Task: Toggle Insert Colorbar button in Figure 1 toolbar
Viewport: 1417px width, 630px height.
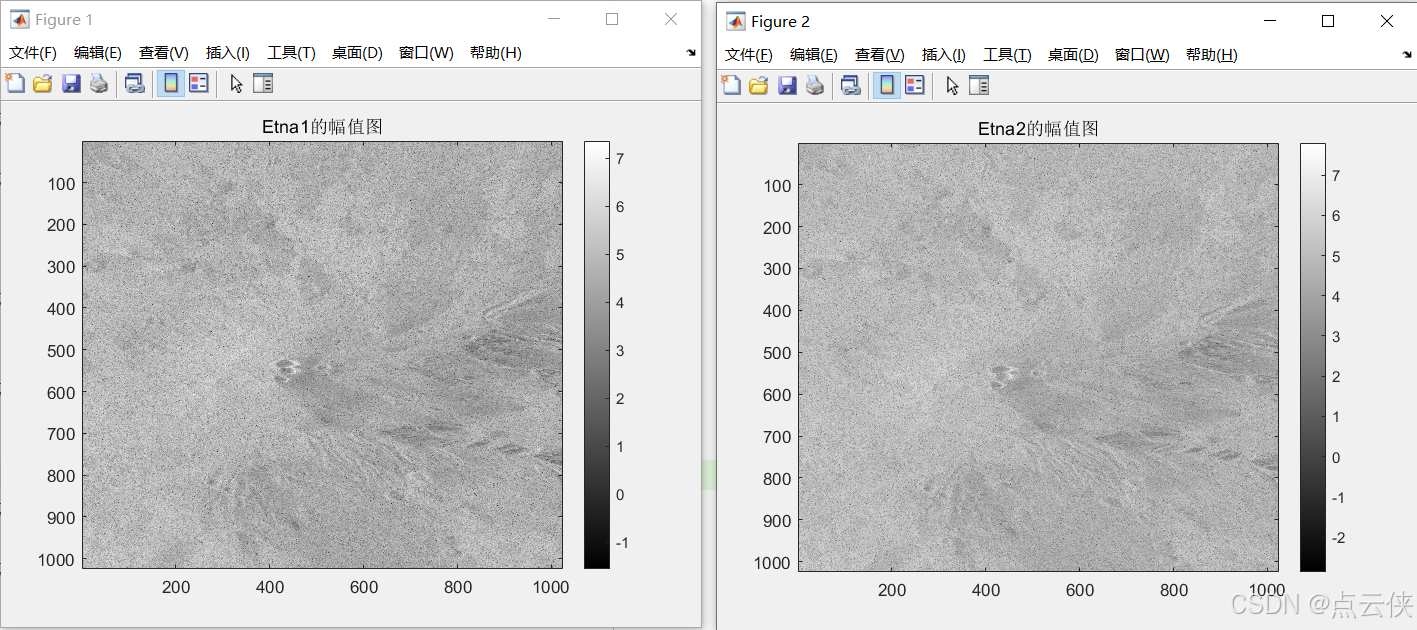Action: click(x=171, y=84)
